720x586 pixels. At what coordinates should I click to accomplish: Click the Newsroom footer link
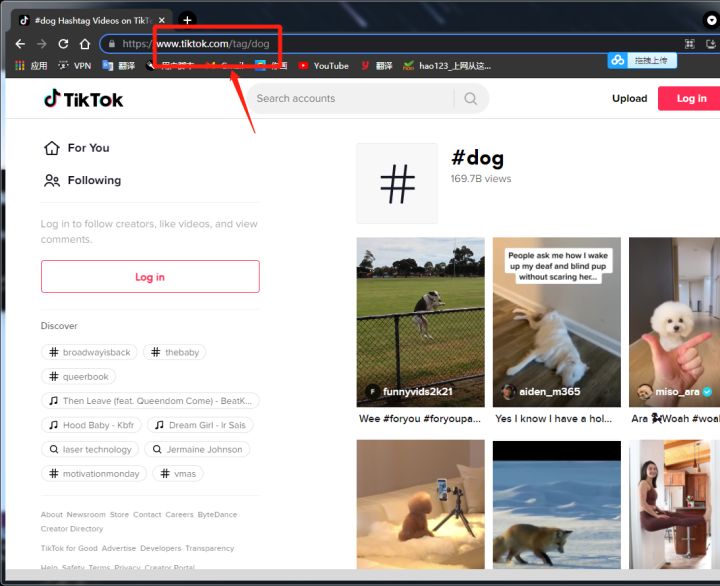point(86,514)
